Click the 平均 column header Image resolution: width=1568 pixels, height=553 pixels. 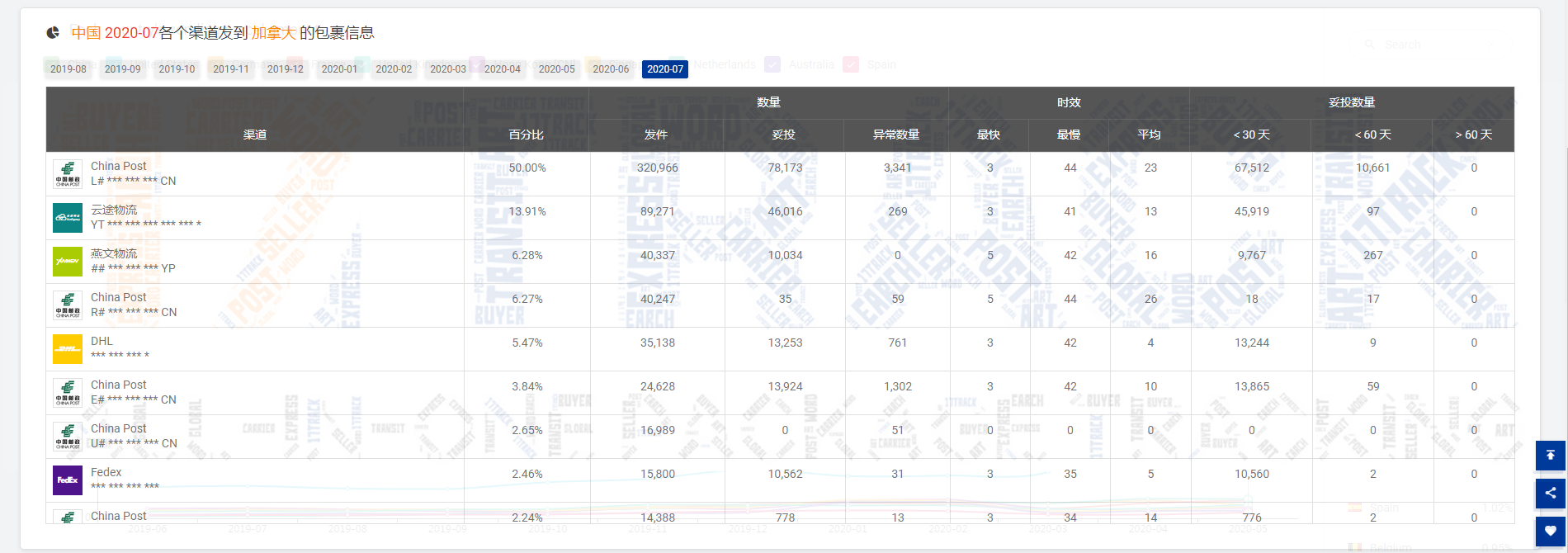(x=1150, y=135)
